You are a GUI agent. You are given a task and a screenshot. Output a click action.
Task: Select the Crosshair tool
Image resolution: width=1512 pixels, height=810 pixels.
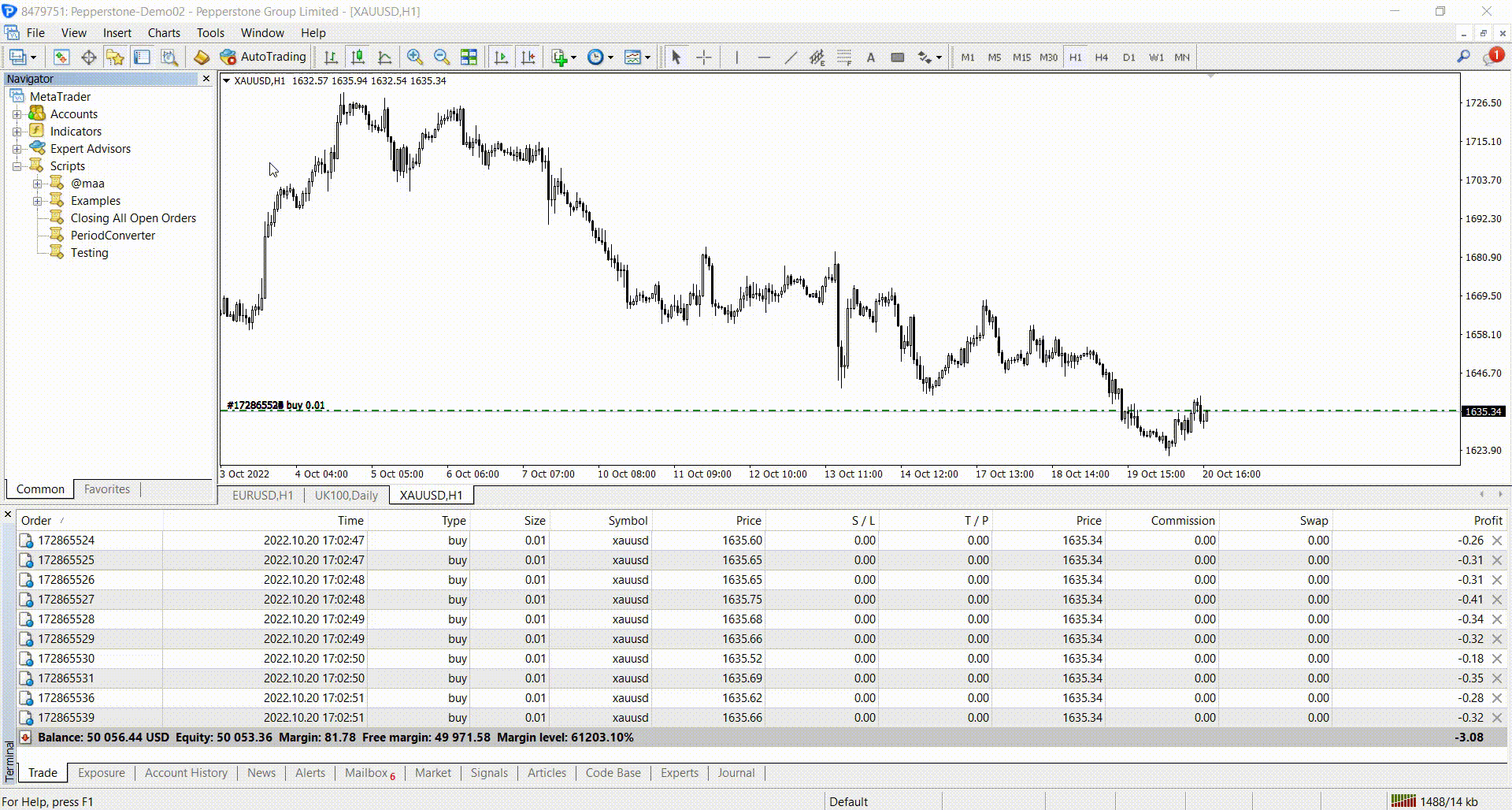point(704,57)
